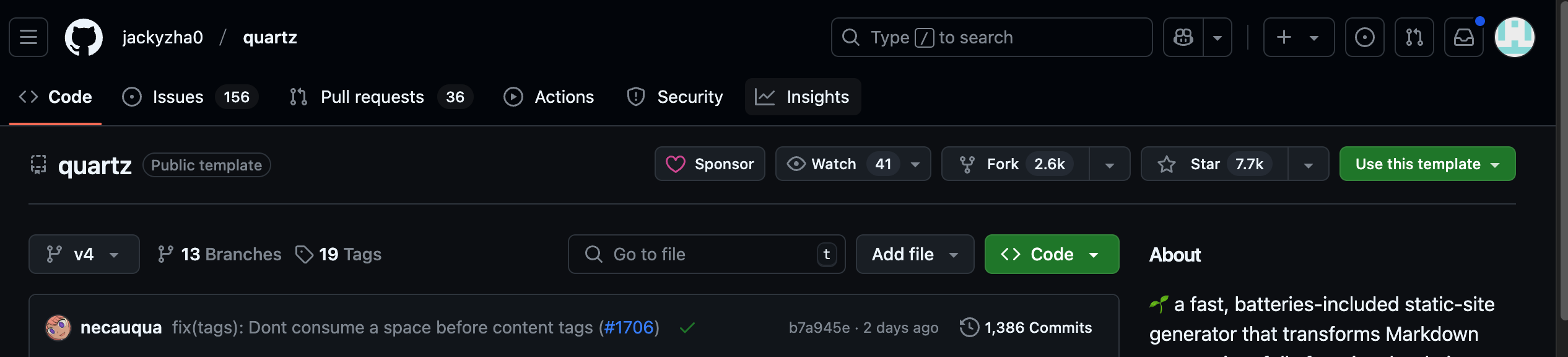The image size is (1568, 357).
Task: Expand the v4 branch selector
Action: 84,254
